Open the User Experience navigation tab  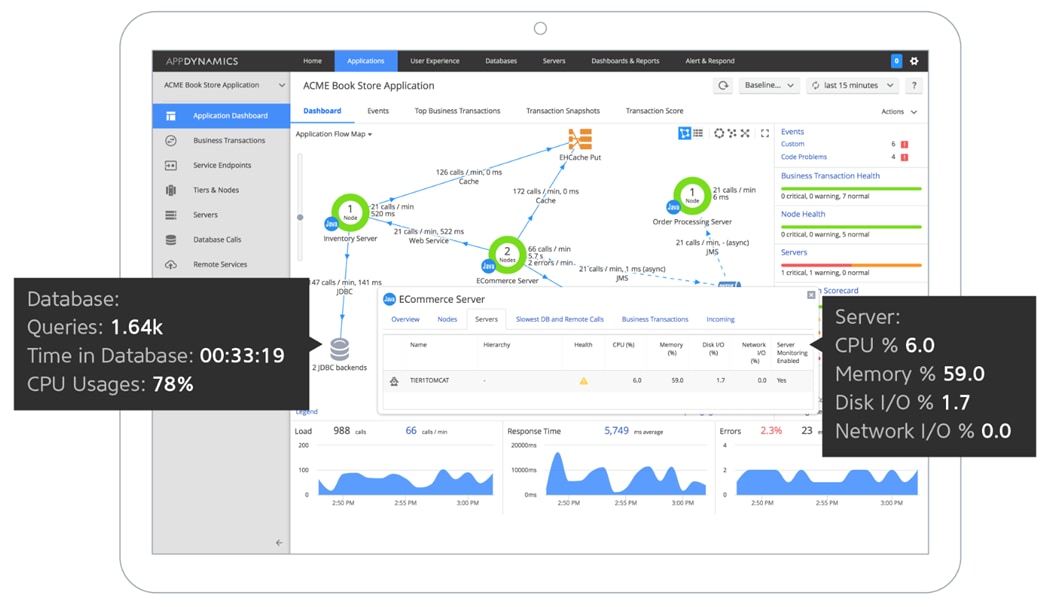click(435, 61)
